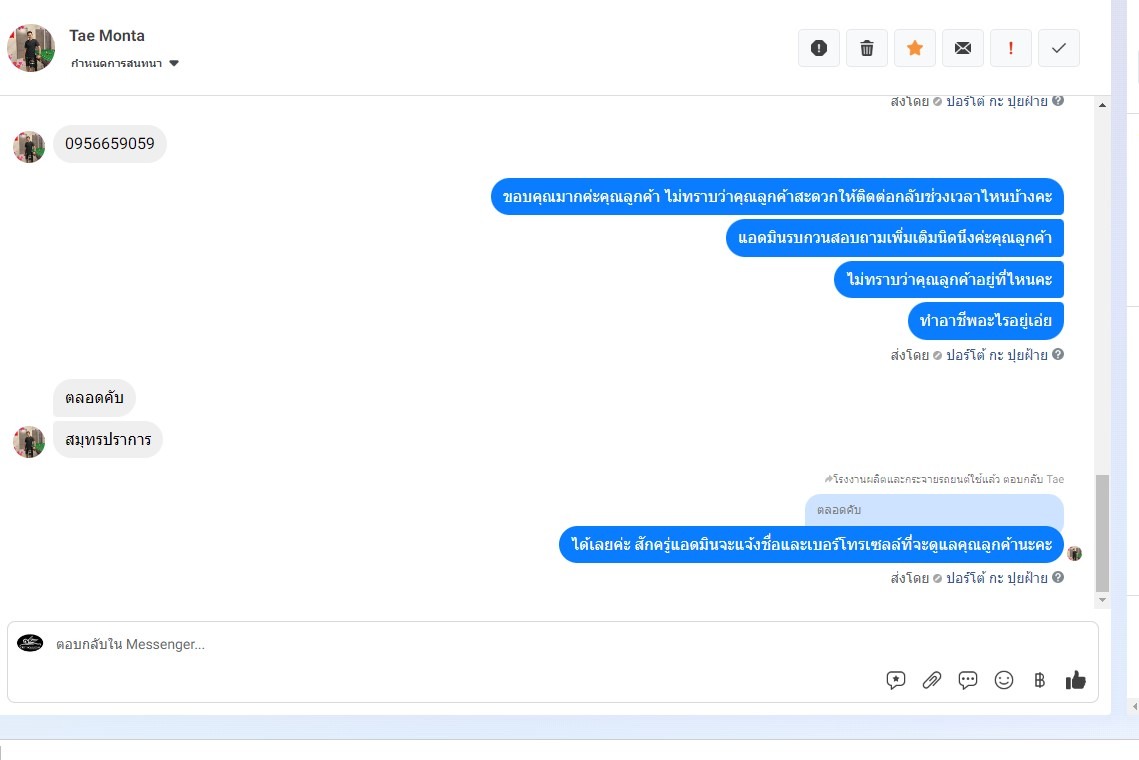
Task: Open the กำหนดการสนทนา dropdown
Action: pyautogui.click(x=124, y=63)
